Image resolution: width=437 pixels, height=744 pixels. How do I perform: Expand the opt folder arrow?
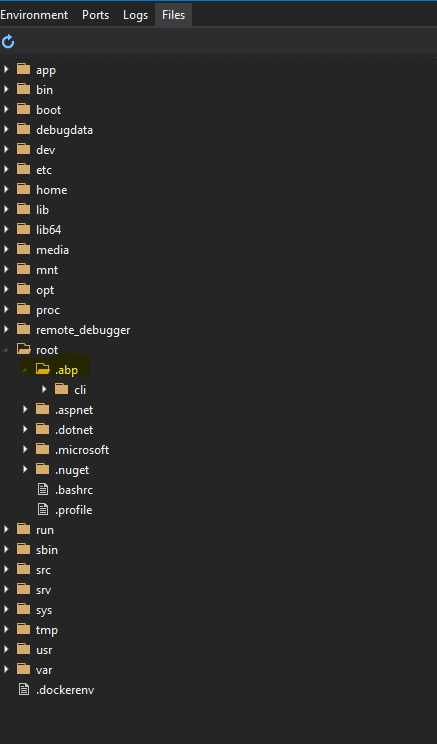click(x=6, y=289)
